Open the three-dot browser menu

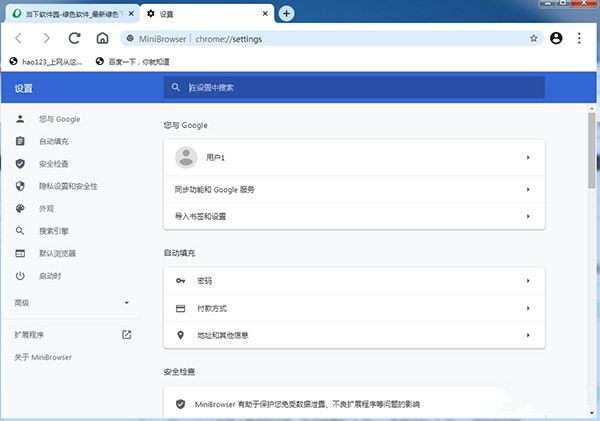[580, 38]
